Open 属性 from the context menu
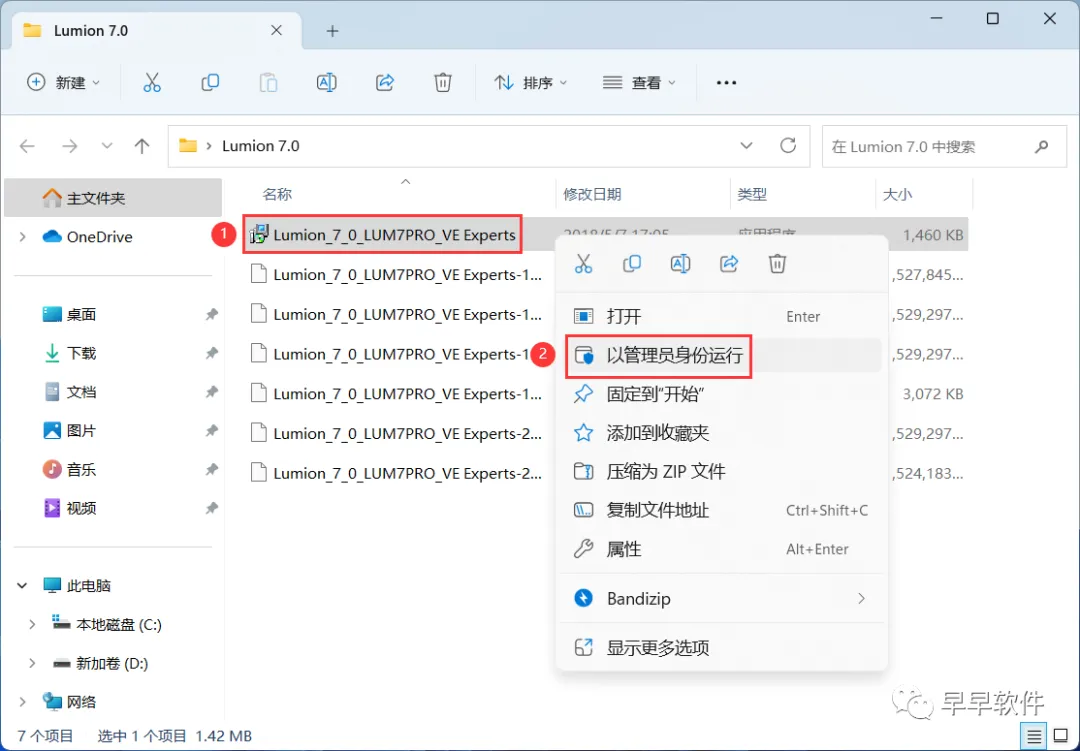 click(721, 549)
